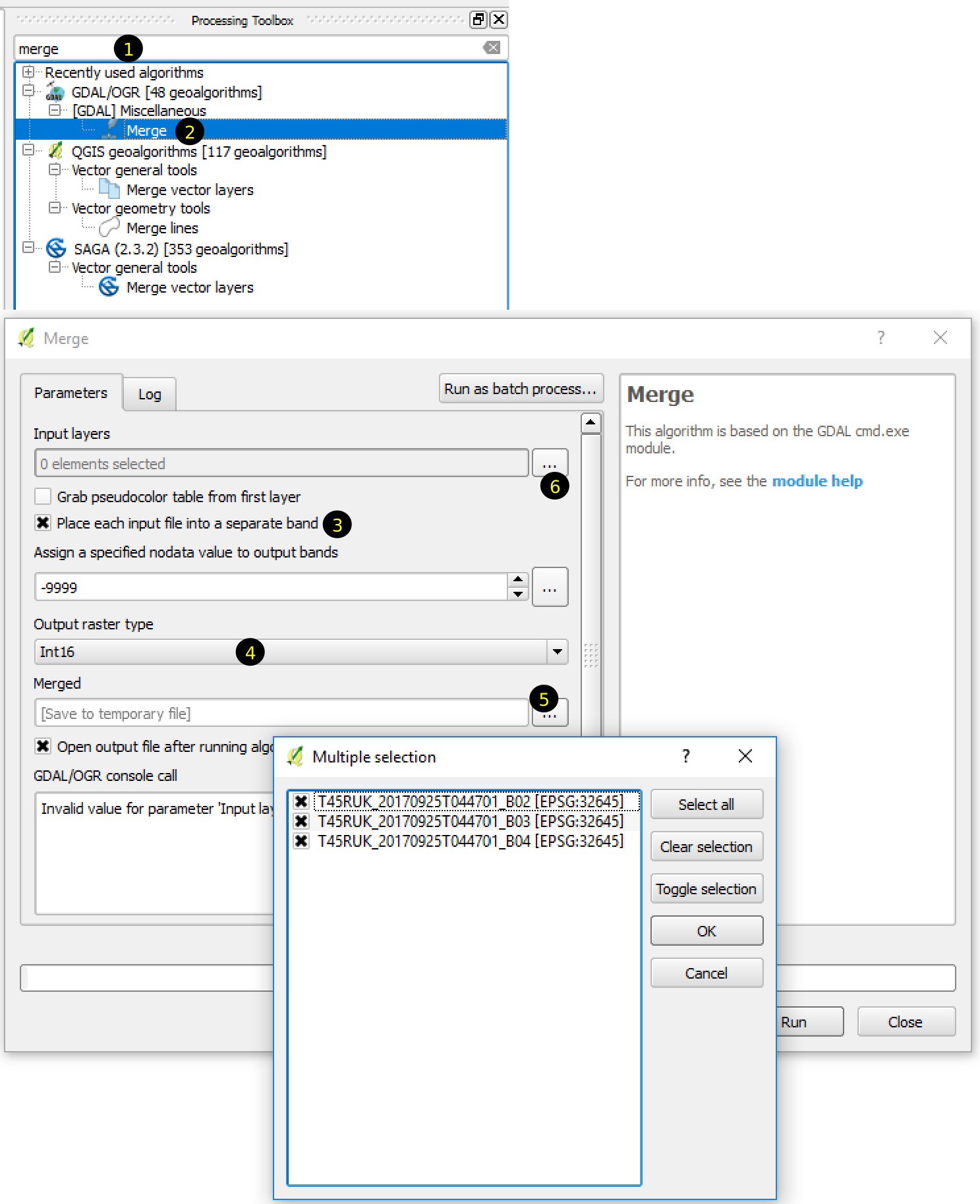
Task: Expand Recently used algorithms tree node
Action: click(28, 72)
